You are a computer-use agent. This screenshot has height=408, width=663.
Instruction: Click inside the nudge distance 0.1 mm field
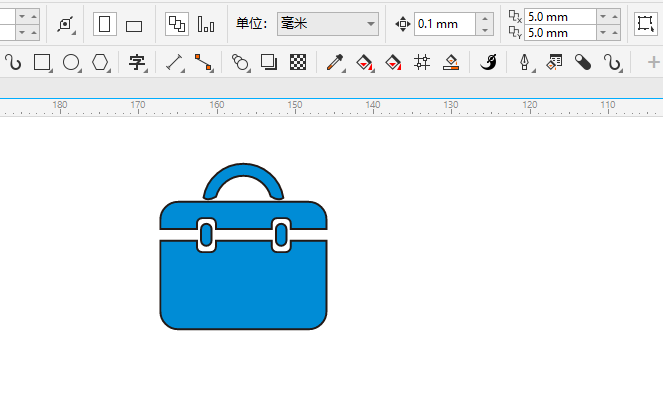[443, 23]
